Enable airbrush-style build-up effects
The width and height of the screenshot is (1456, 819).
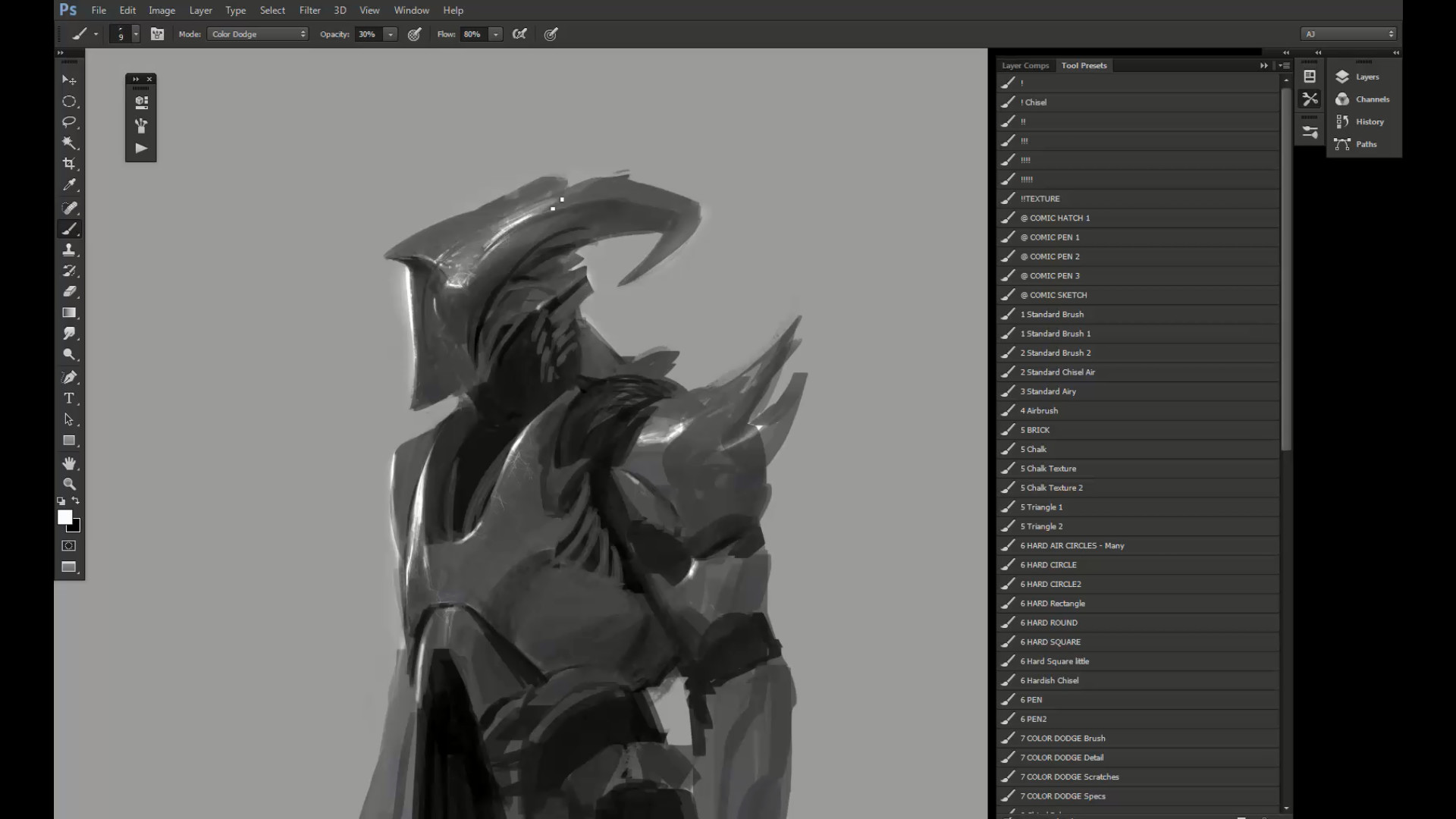click(519, 34)
